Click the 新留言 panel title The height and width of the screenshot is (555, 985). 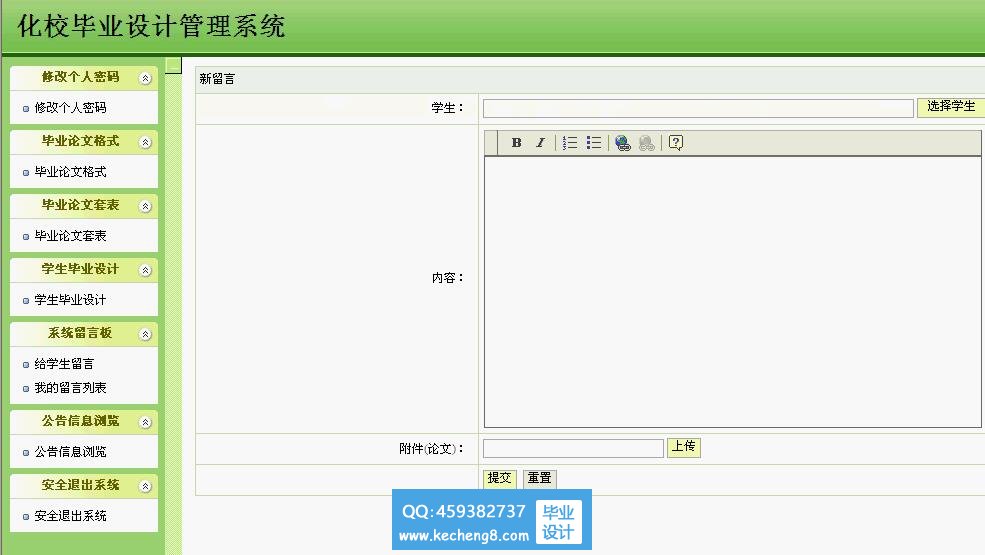point(217,79)
